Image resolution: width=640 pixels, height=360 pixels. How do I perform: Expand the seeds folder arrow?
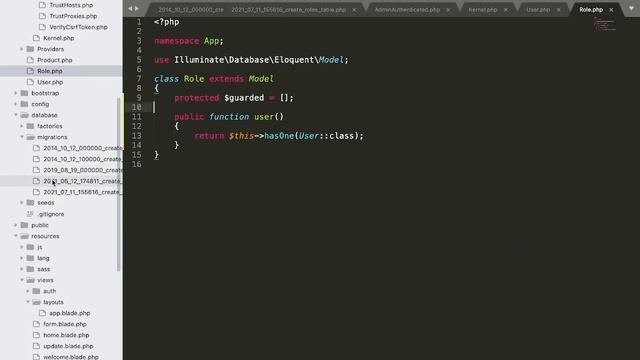[22, 203]
